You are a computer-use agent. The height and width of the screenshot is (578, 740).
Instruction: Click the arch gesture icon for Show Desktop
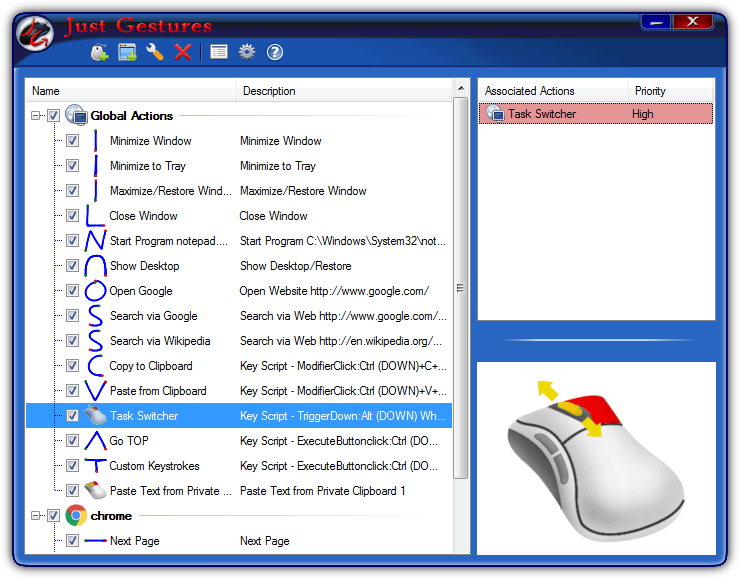[95, 266]
